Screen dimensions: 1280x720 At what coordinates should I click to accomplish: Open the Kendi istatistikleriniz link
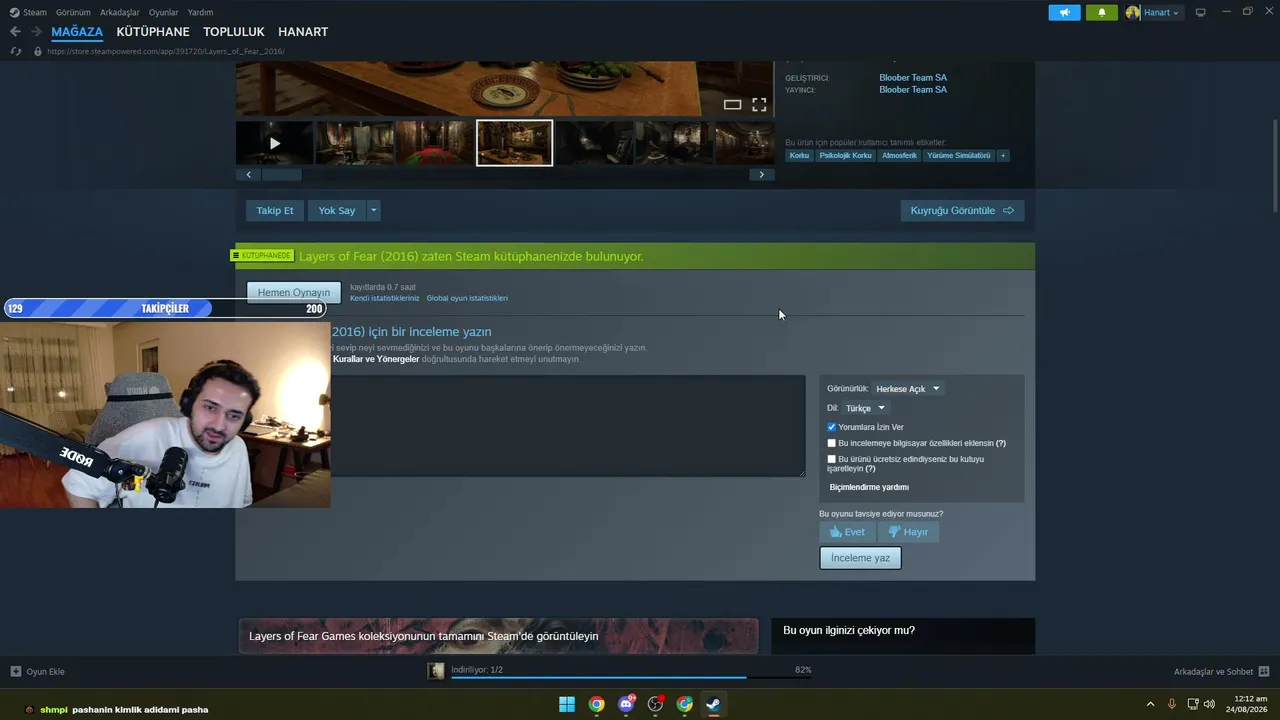click(x=385, y=298)
